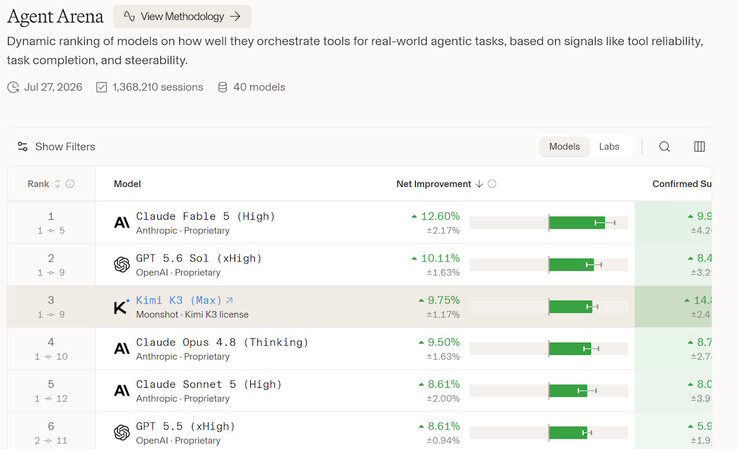The height and width of the screenshot is (449, 738).
Task: Click the Rank info icon
Action: tap(70, 184)
